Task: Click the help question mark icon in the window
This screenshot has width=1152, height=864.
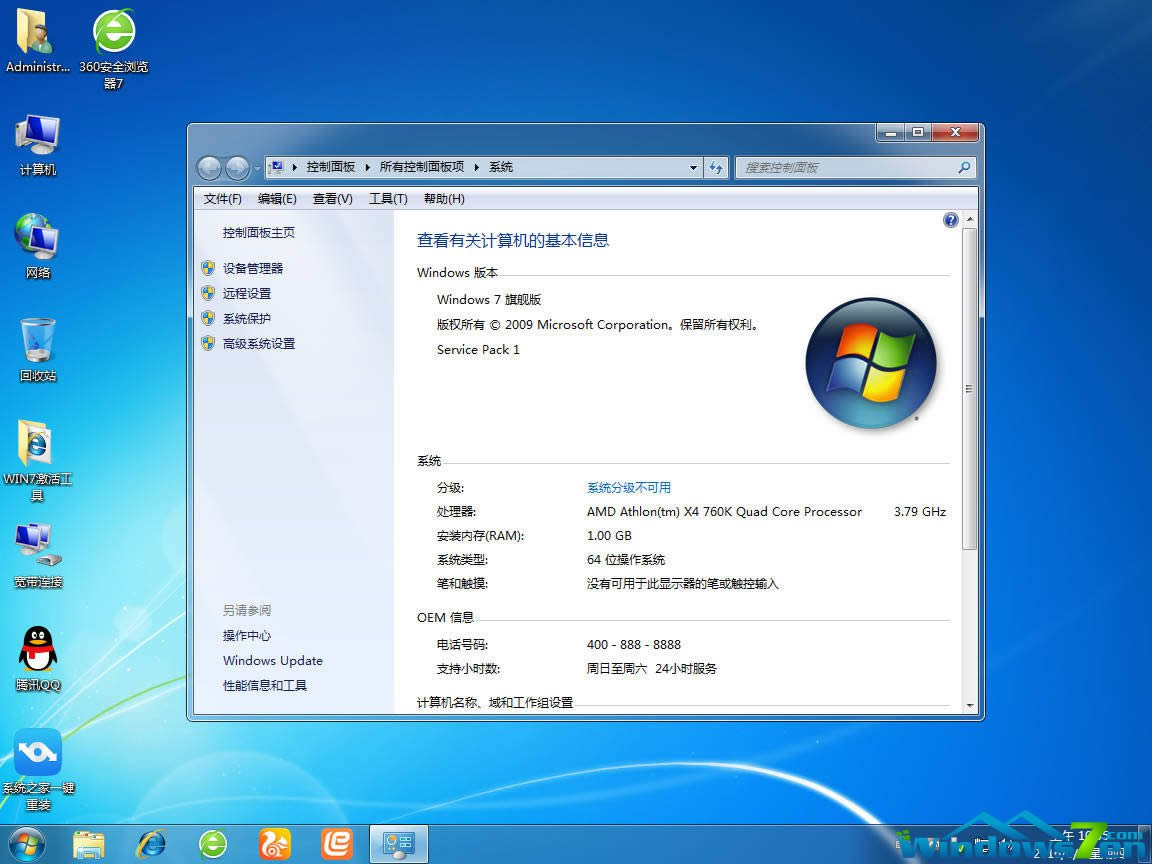Action: [950, 219]
